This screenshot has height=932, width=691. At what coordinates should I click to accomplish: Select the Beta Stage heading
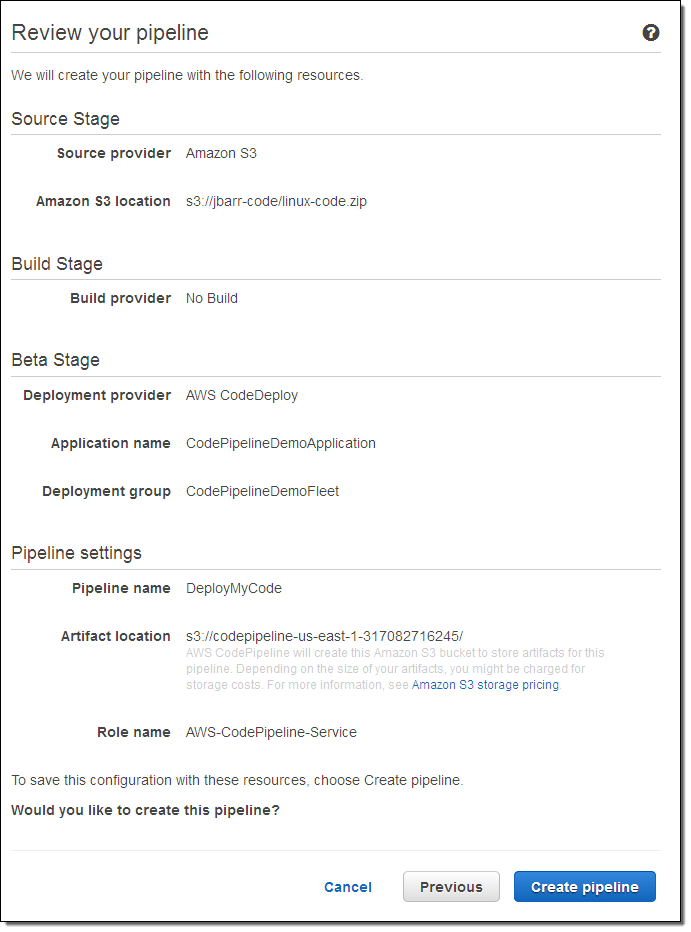(55, 360)
